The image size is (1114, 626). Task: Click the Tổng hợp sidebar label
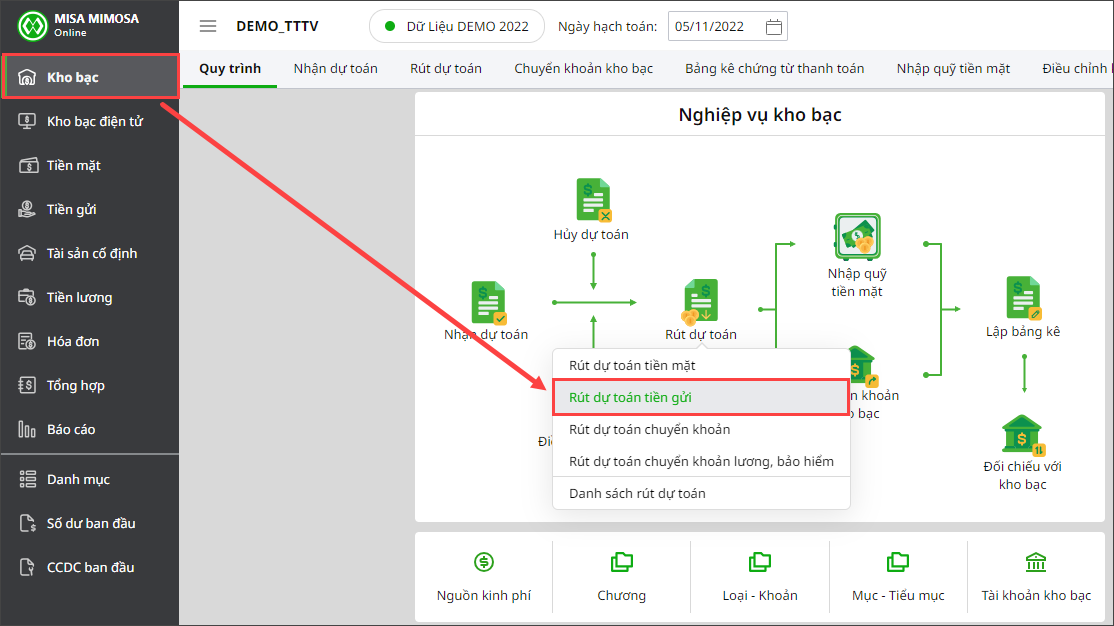(75, 386)
